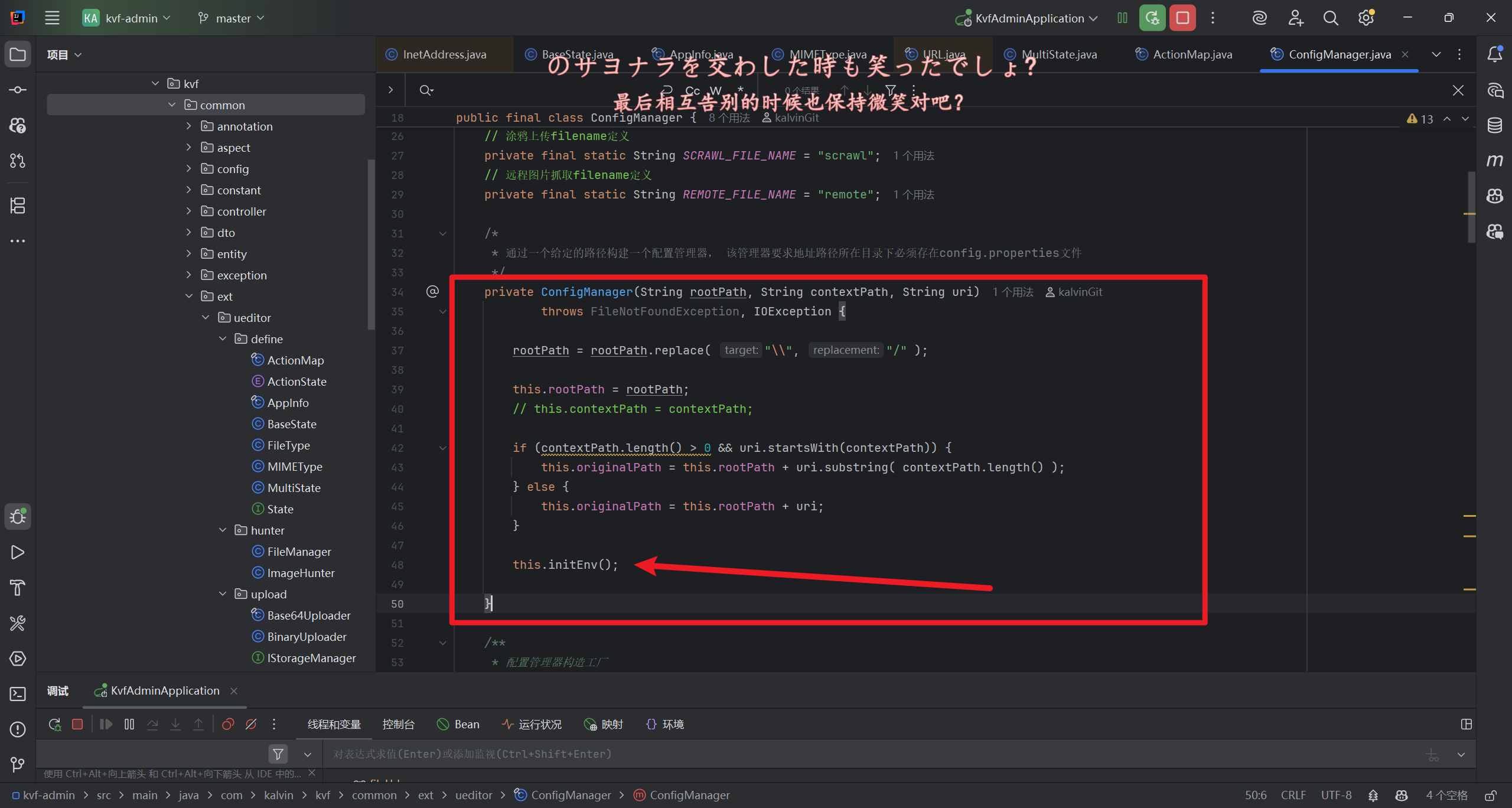Image resolution: width=1512 pixels, height=808 pixels.
Task: Collapse the upload folder
Action: pyautogui.click(x=223, y=594)
